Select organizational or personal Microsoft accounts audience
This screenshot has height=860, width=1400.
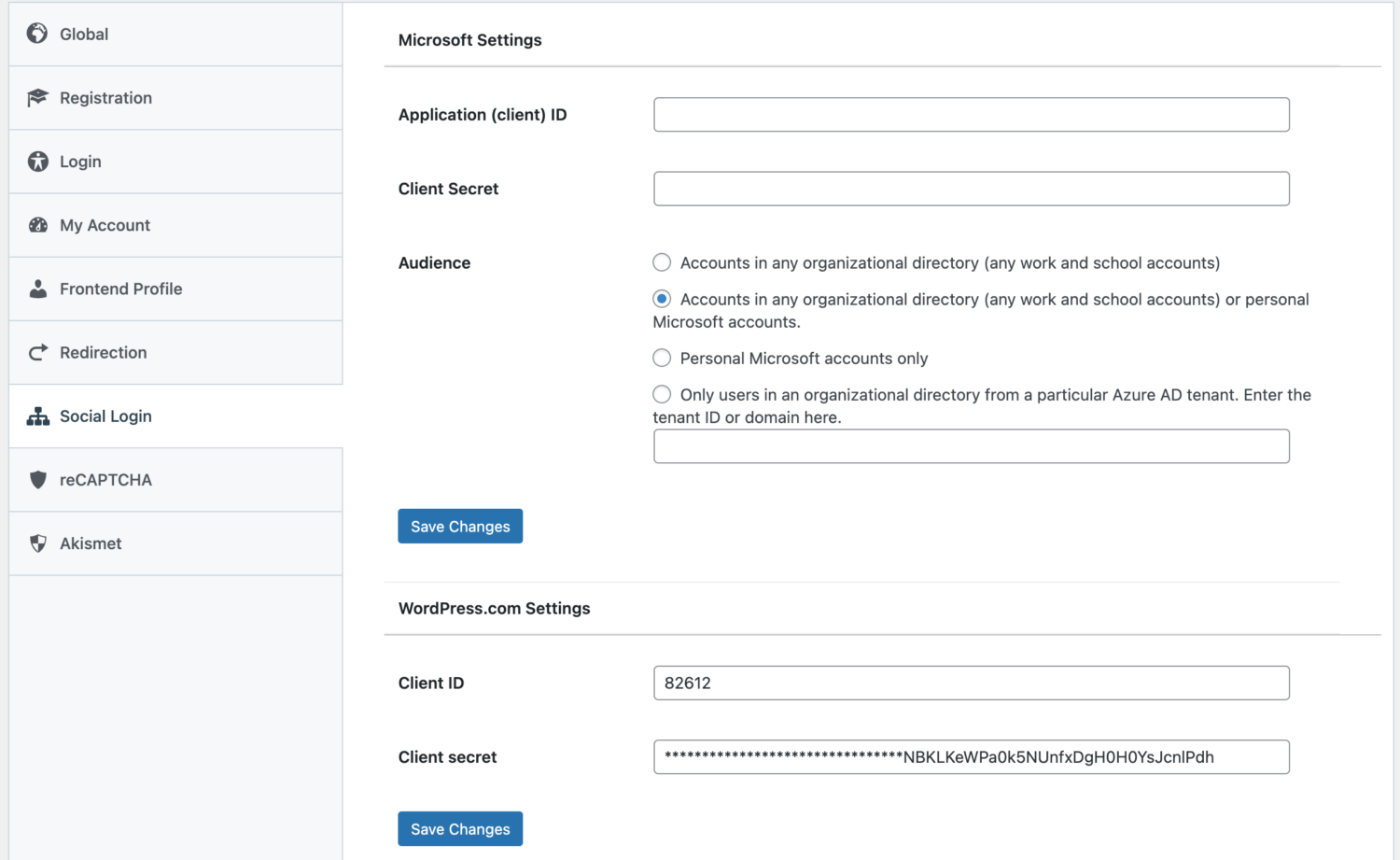pyautogui.click(x=662, y=299)
